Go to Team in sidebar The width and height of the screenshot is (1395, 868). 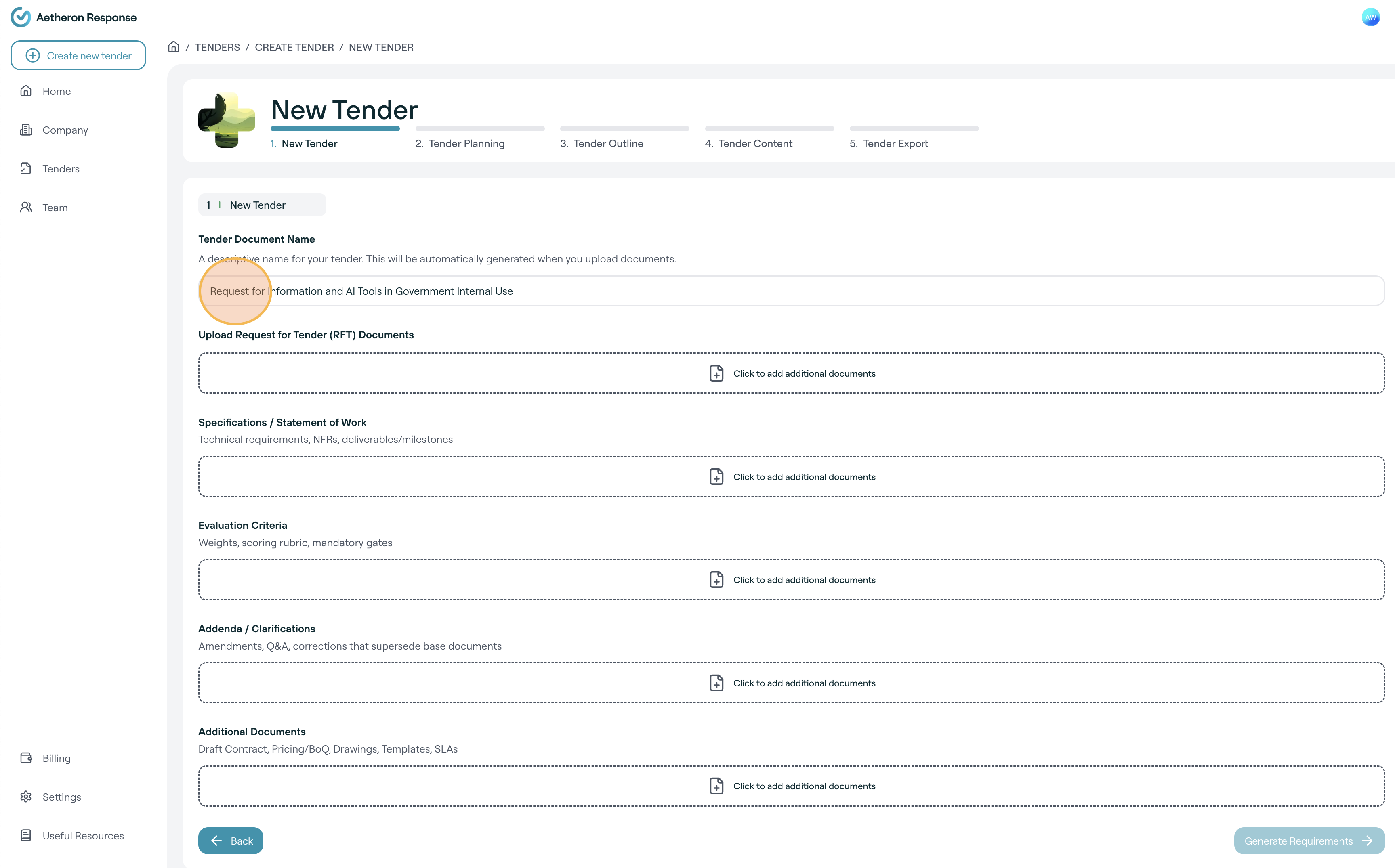click(x=55, y=207)
